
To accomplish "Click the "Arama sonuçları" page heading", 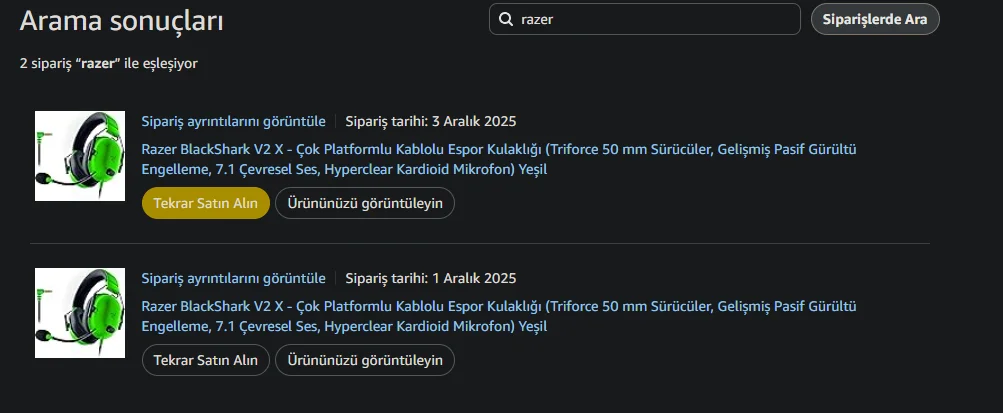I will click(x=122, y=21).
